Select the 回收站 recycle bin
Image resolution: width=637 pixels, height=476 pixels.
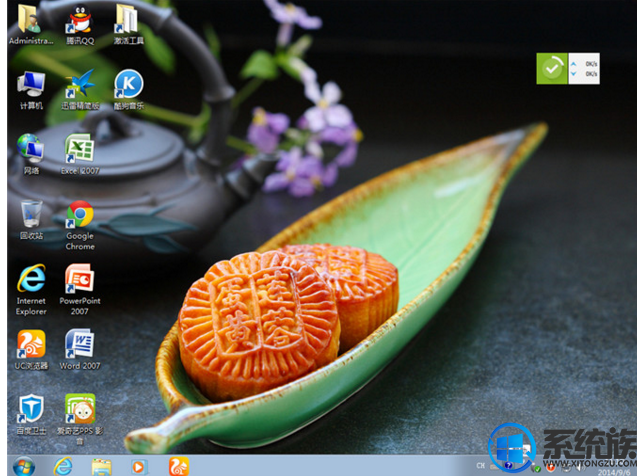click(x=31, y=219)
